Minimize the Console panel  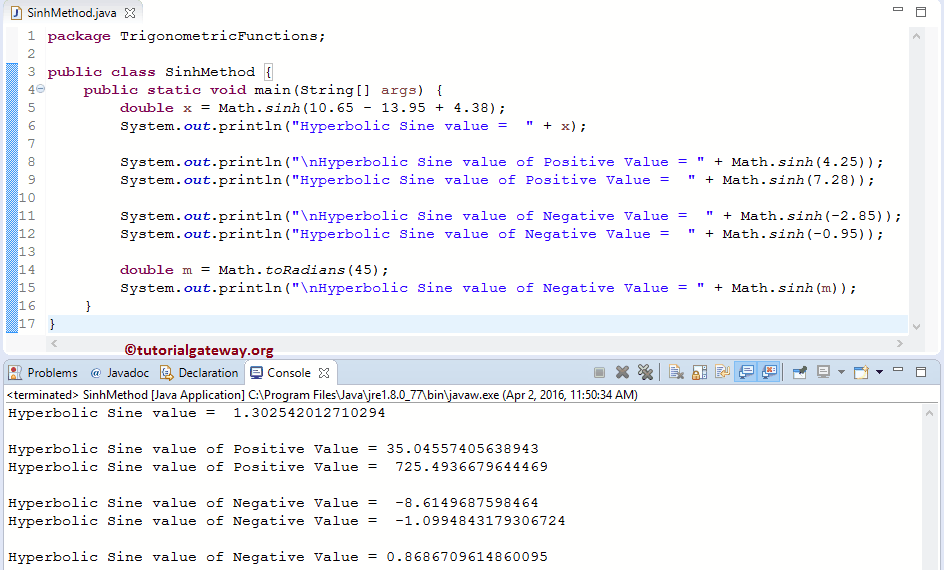click(898, 370)
